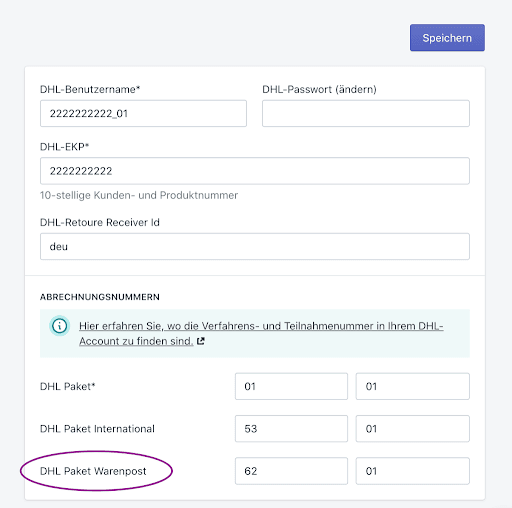Click the ABRECHNUNGSNUMMERN section heading
512x508 pixels.
click(100, 297)
